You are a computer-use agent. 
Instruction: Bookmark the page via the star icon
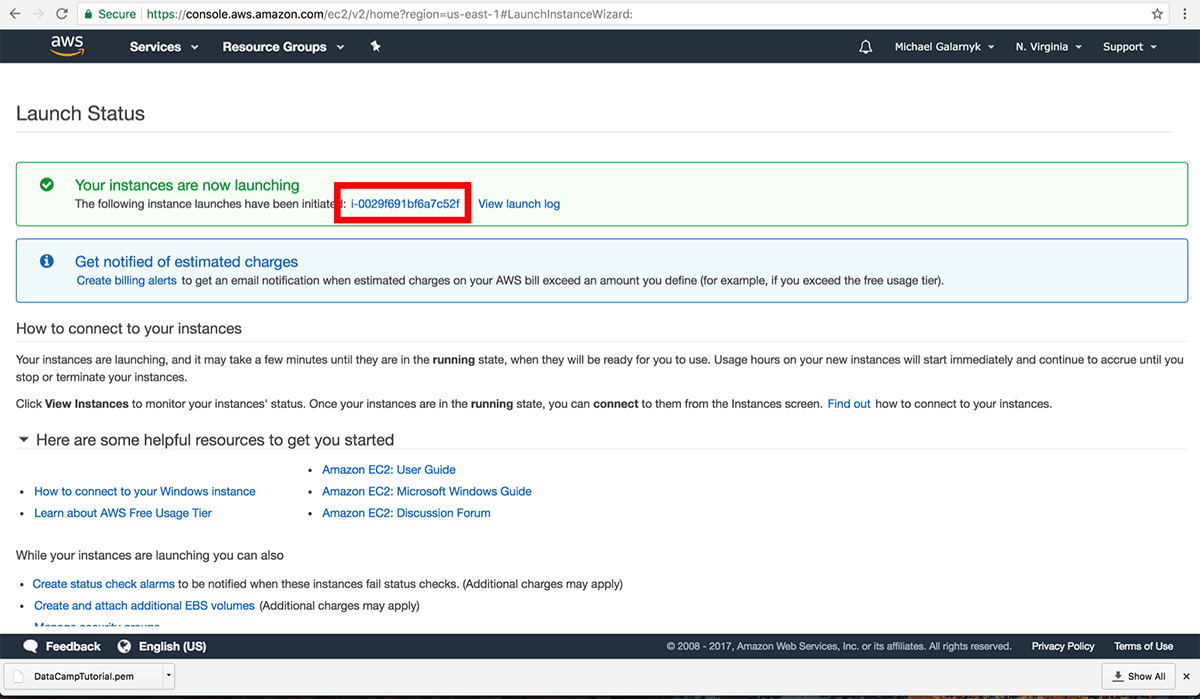coord(1157,14)
